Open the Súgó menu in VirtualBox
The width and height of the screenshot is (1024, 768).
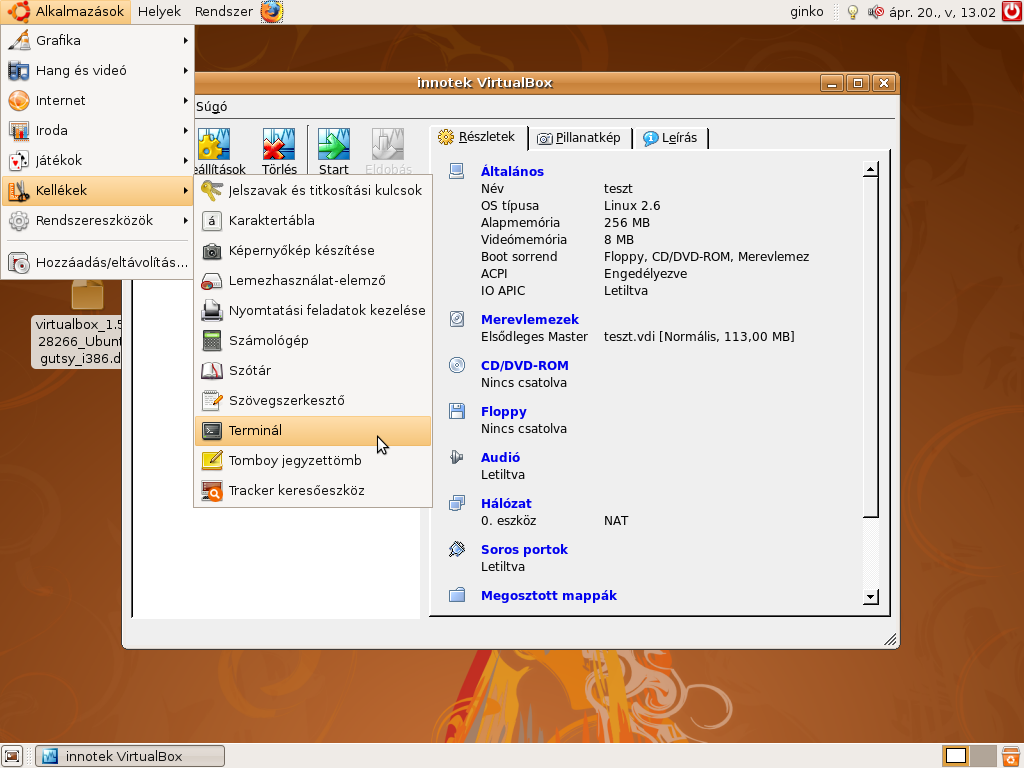point(212,106)
